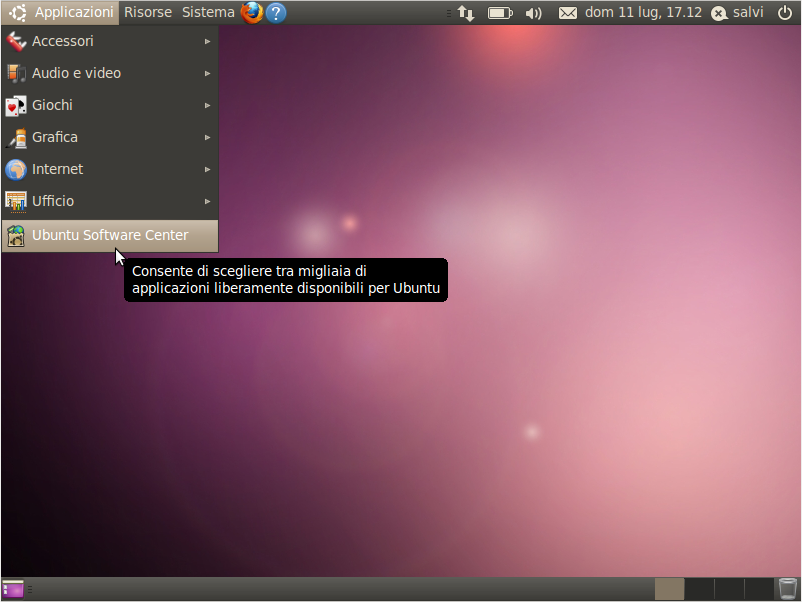Launch Ubuntu Software Center from the menu
Viewport: 802px width, 602px height.
click(x=110, y=235)
